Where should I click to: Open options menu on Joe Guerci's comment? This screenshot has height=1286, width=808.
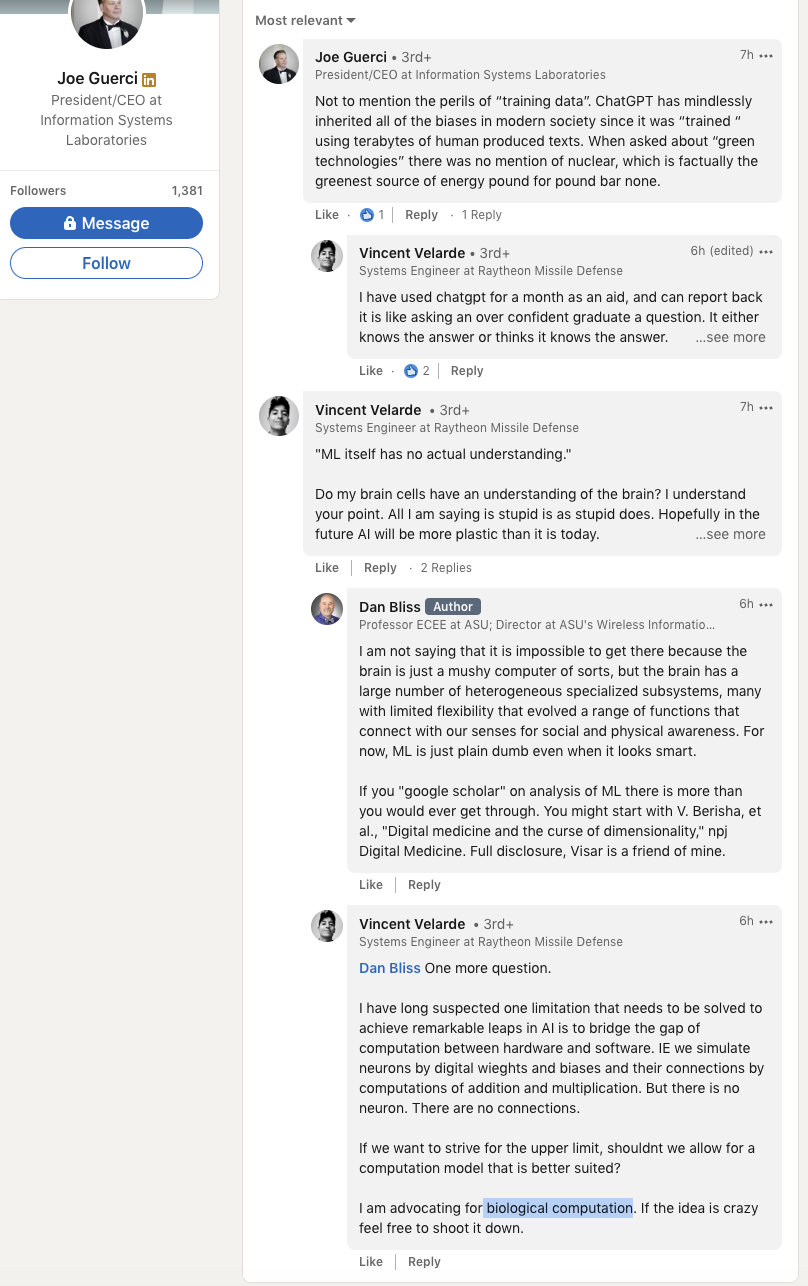(766, 56)
